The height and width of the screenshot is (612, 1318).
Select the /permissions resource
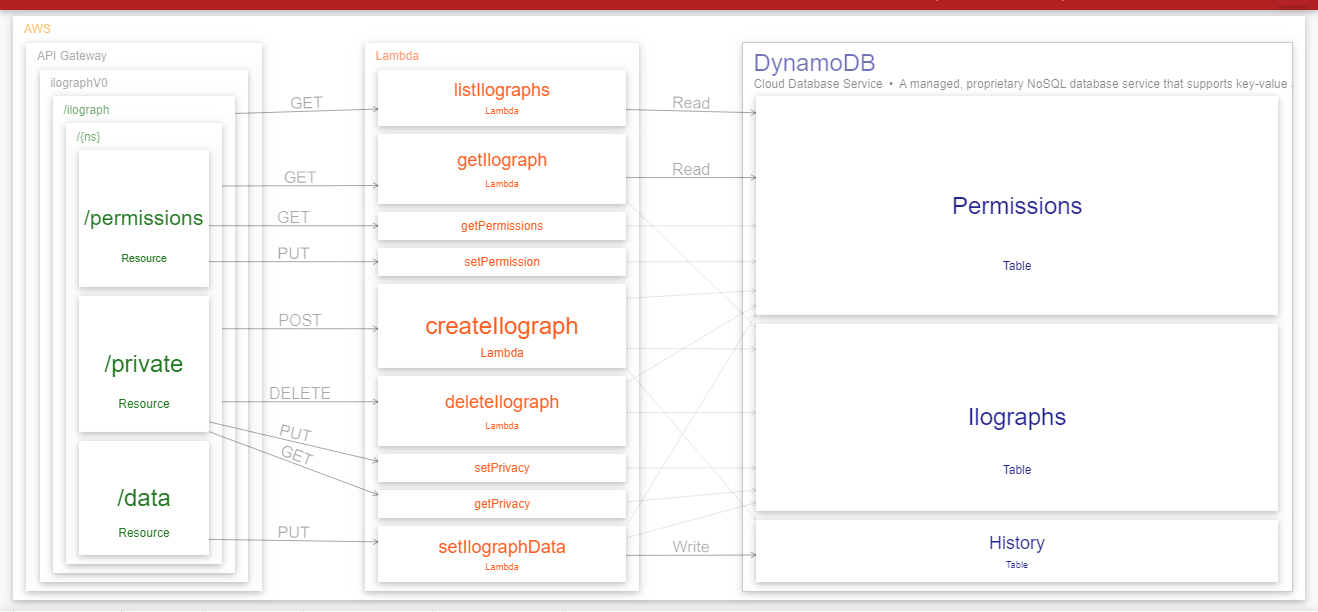click(144, 217)
